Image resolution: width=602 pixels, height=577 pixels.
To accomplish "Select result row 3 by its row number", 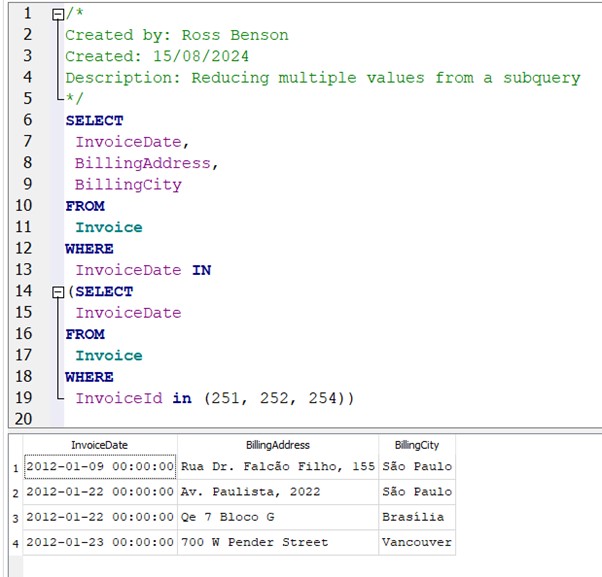I will 15,517.
